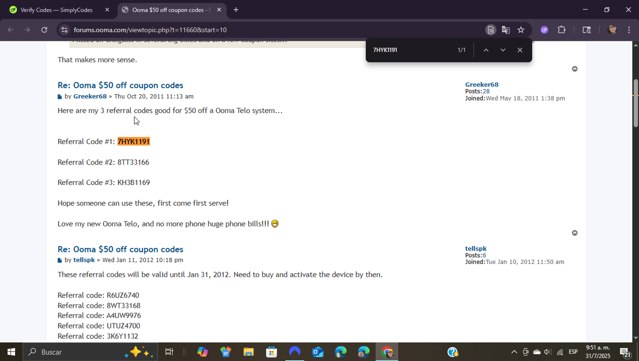Open tellspk's post title Re: Ooma $50 off coupon codes
The height and width of the screenshot is (361, 639).
(x=120, y=249)
